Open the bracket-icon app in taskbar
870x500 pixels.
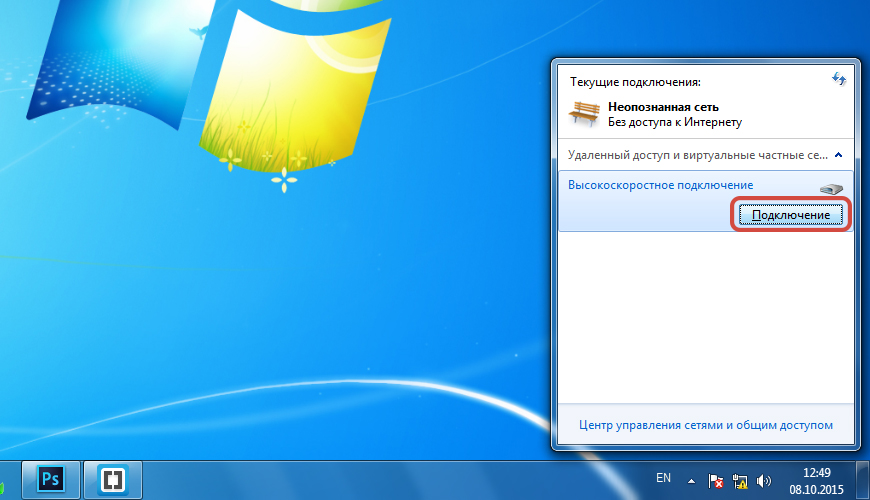[x=113, y=479]
